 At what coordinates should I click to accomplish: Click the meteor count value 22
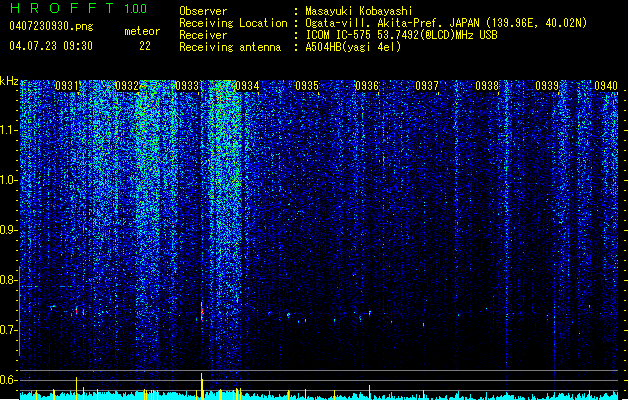[x=145, y=46]
